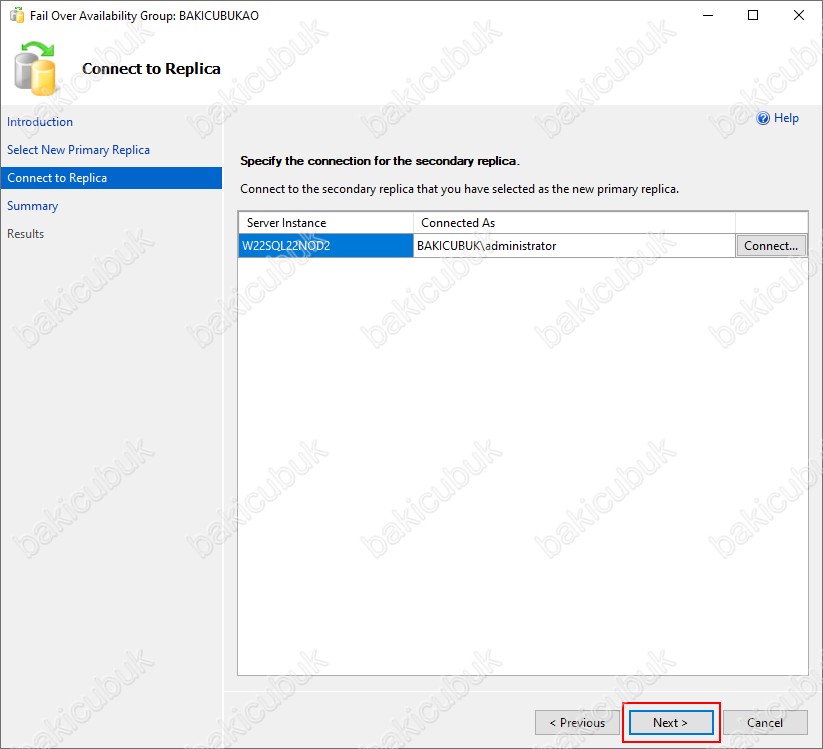Cancel the failover wizard
823x749 pixels.
[x=765, y=723]
